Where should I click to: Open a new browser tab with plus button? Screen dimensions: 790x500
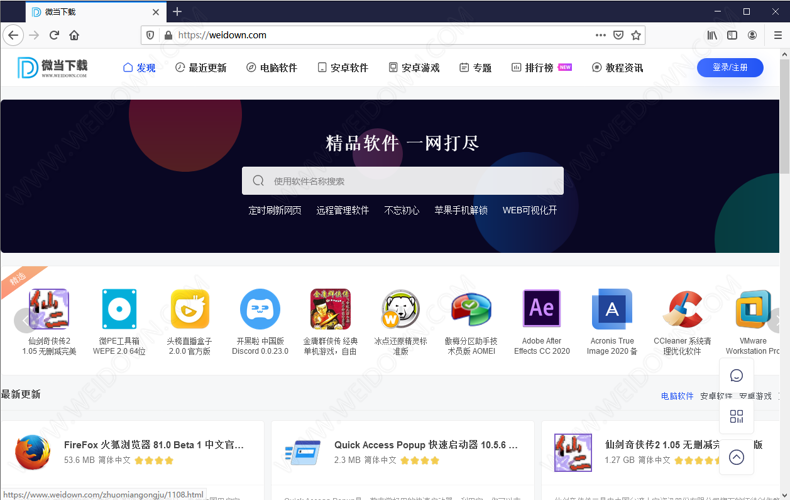click(177, 12)
